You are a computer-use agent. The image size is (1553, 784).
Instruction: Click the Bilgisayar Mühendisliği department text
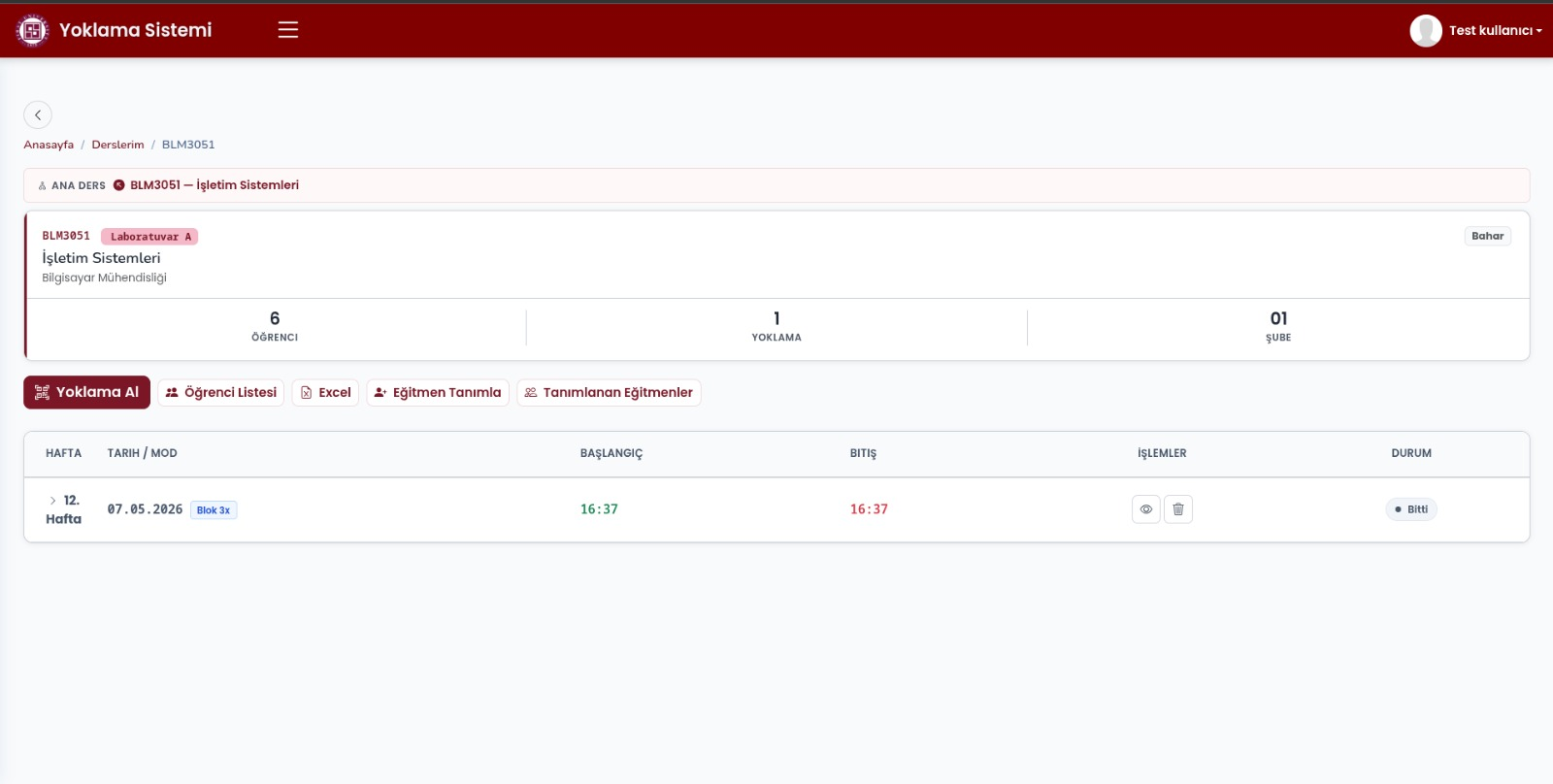pos(104,278)
